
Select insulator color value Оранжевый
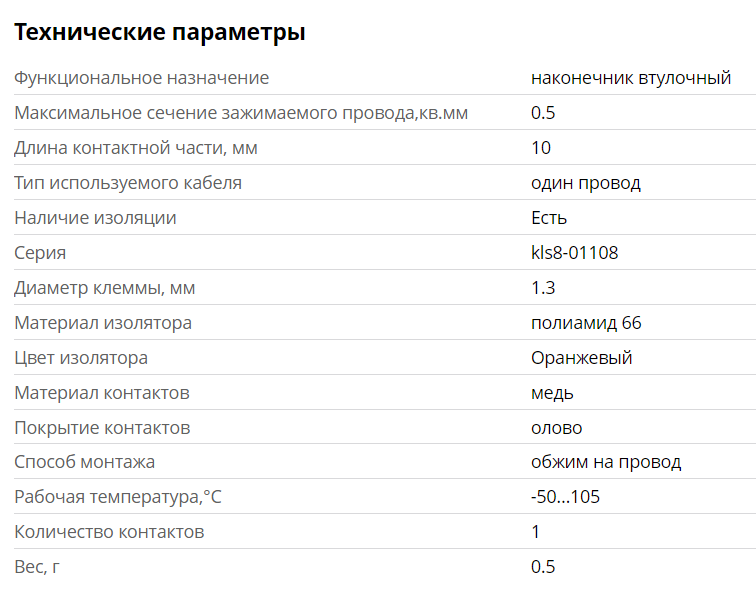(x=581, y=358)
